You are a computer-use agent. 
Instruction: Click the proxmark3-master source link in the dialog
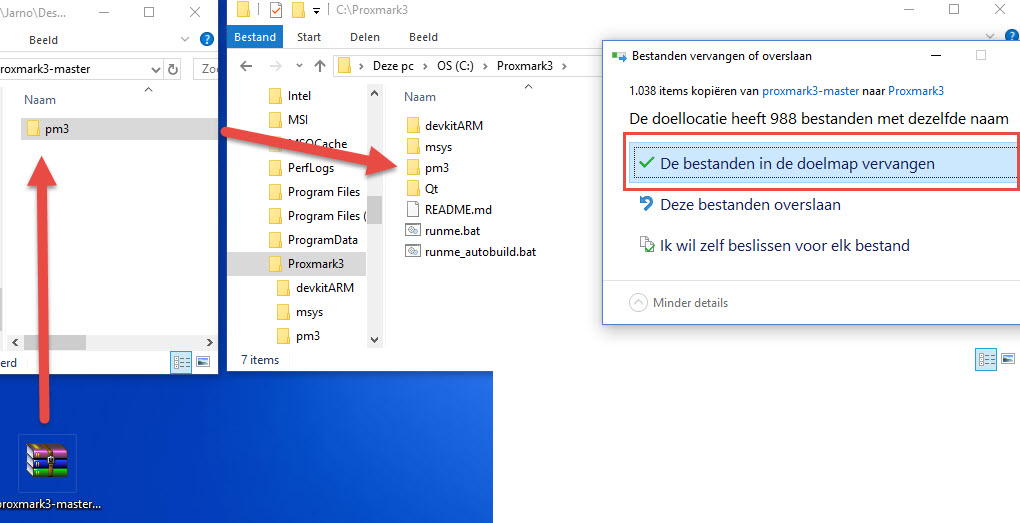811,91
